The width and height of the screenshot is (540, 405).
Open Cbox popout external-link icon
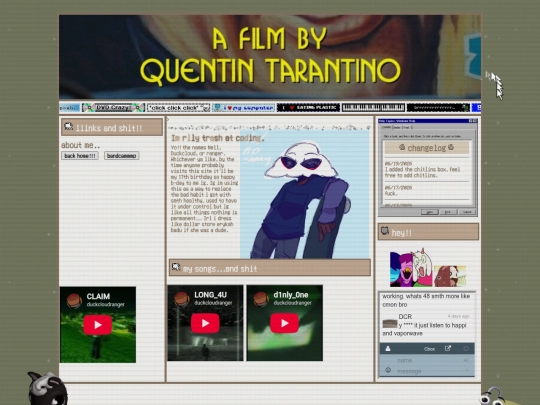pos(448,349)
